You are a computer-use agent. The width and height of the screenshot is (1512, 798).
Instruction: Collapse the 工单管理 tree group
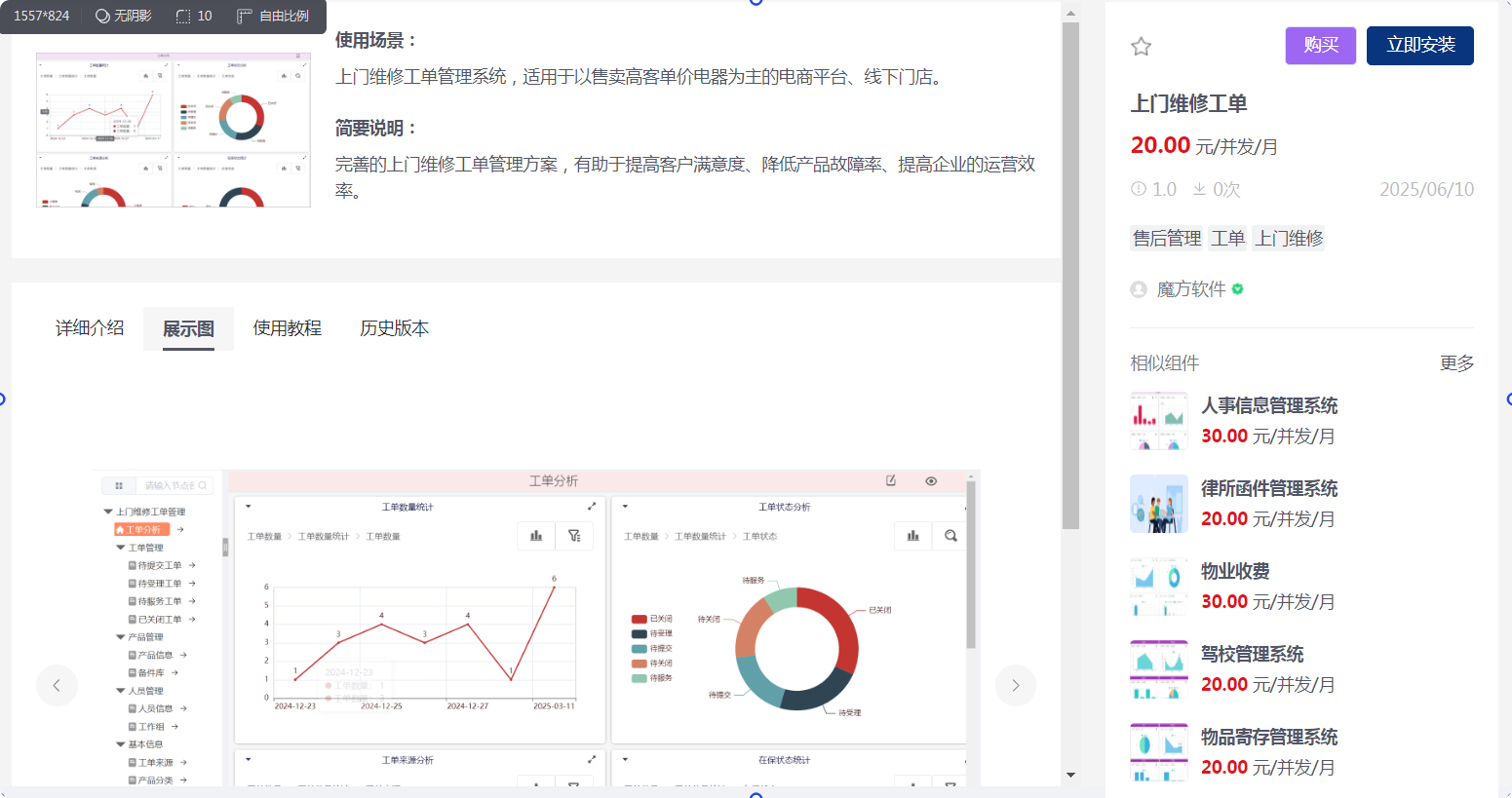click(x=121, y=548)
